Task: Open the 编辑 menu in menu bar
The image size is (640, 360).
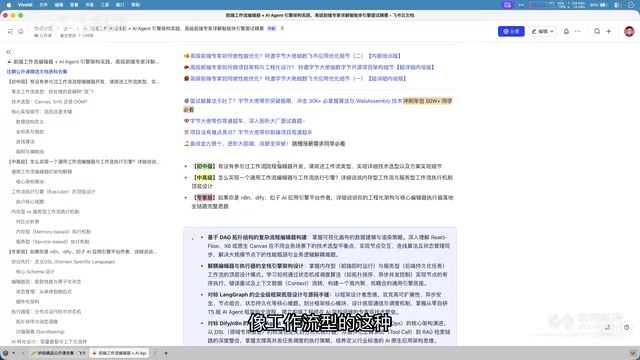Action: (59, 5)
